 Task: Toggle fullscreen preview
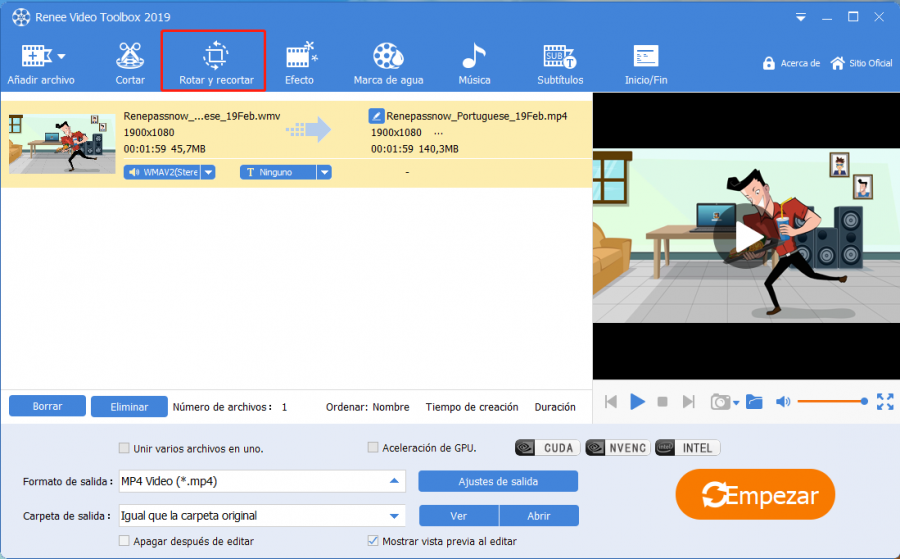click(x=885, y=402)
